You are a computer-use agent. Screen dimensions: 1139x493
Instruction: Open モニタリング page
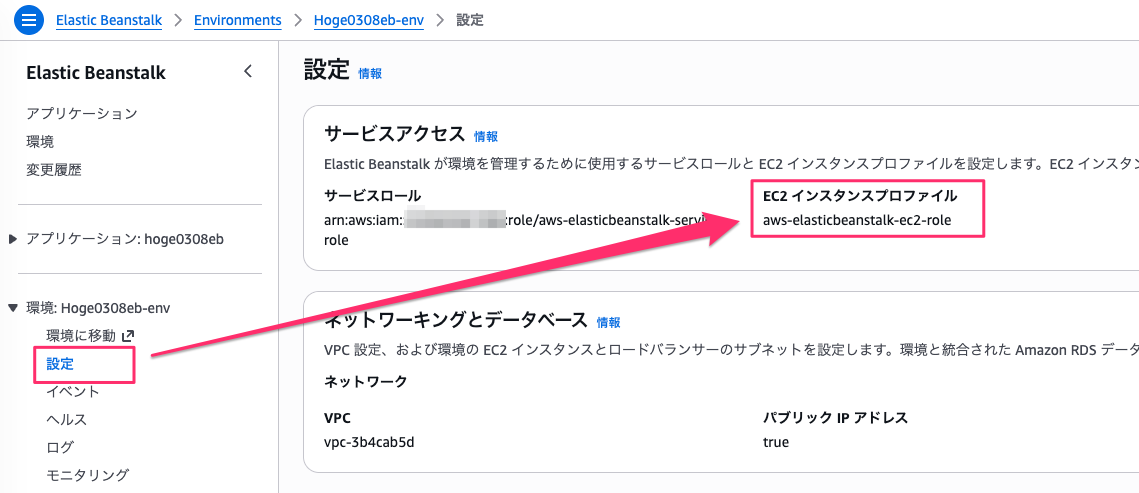coord(88,475)
